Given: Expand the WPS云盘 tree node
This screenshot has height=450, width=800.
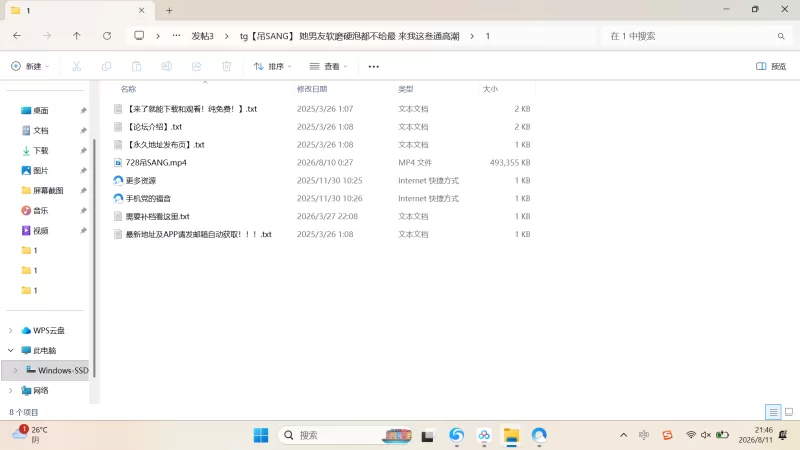Looking at the screenshot, I should click(x=11, y=331).
